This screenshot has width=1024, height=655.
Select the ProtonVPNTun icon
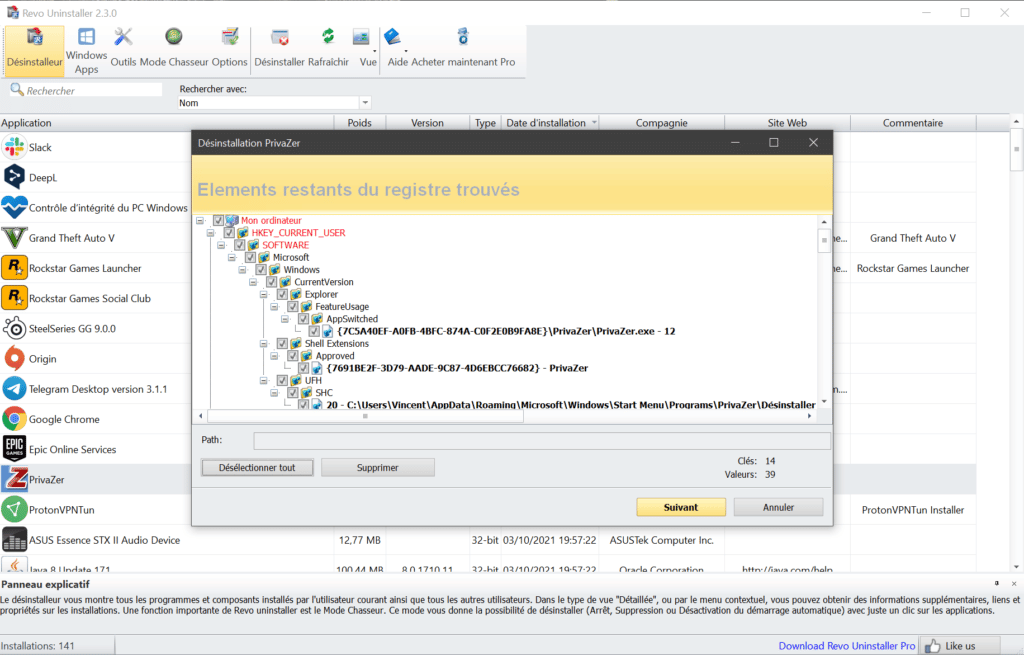pos(14,509)
